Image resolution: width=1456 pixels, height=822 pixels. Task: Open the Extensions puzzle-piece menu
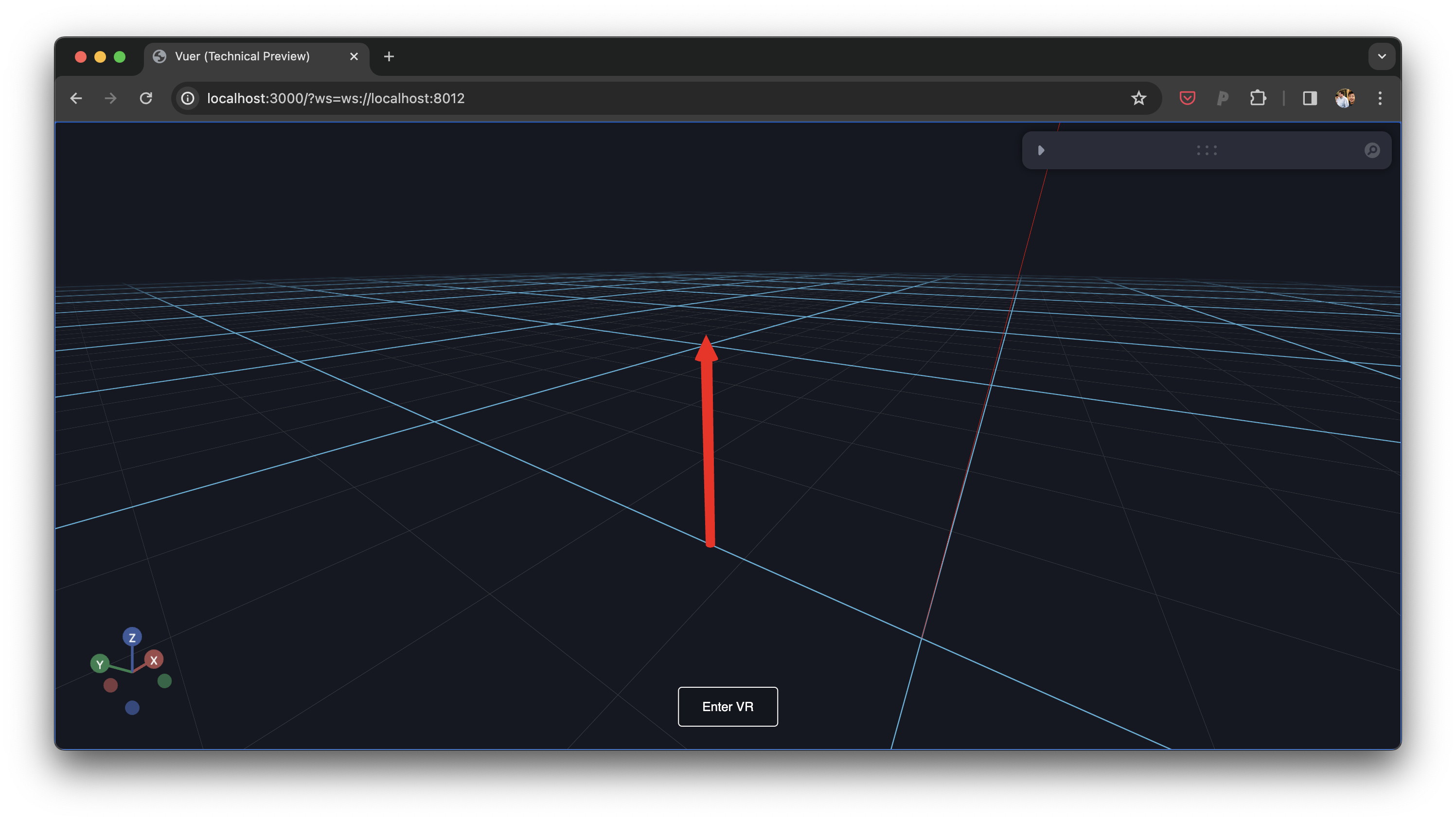1258,98
